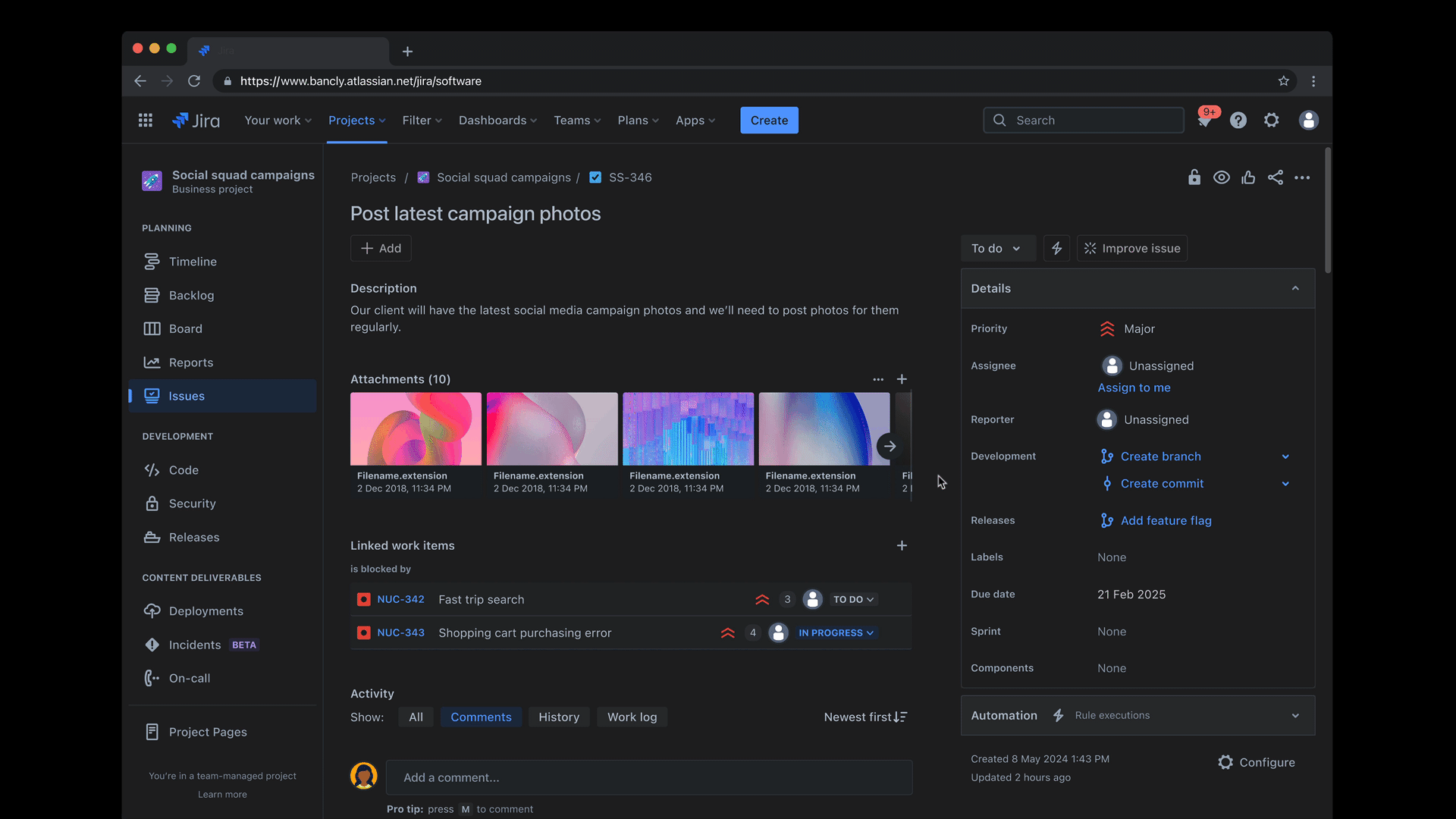Open Backlog in sidebar
This screenshot has height=819, width=1456.
click(222, 295)
